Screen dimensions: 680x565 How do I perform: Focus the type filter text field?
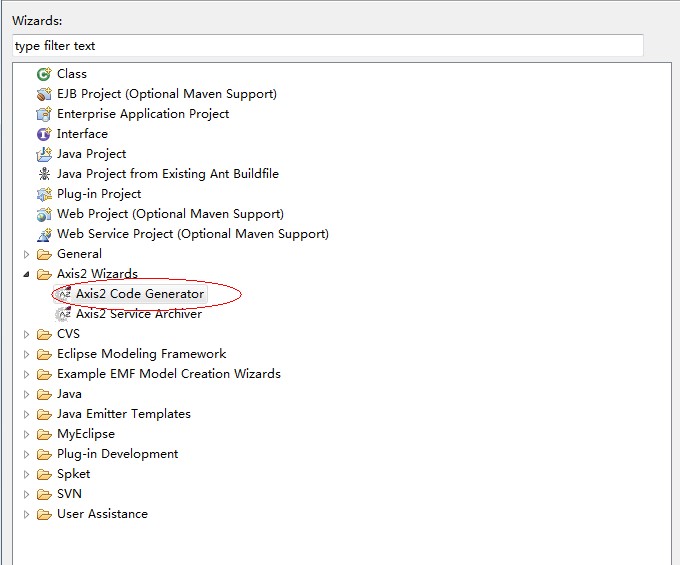(328, 46)
